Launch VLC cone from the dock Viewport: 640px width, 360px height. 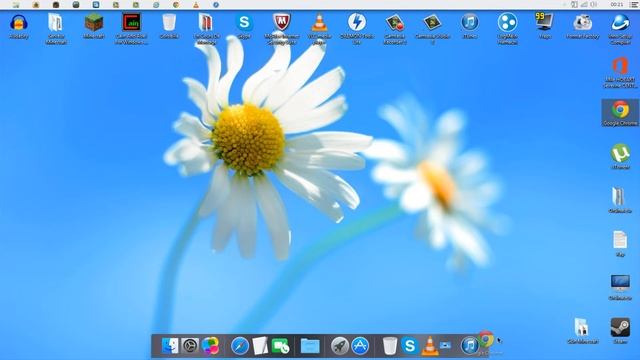pos(429,346)
